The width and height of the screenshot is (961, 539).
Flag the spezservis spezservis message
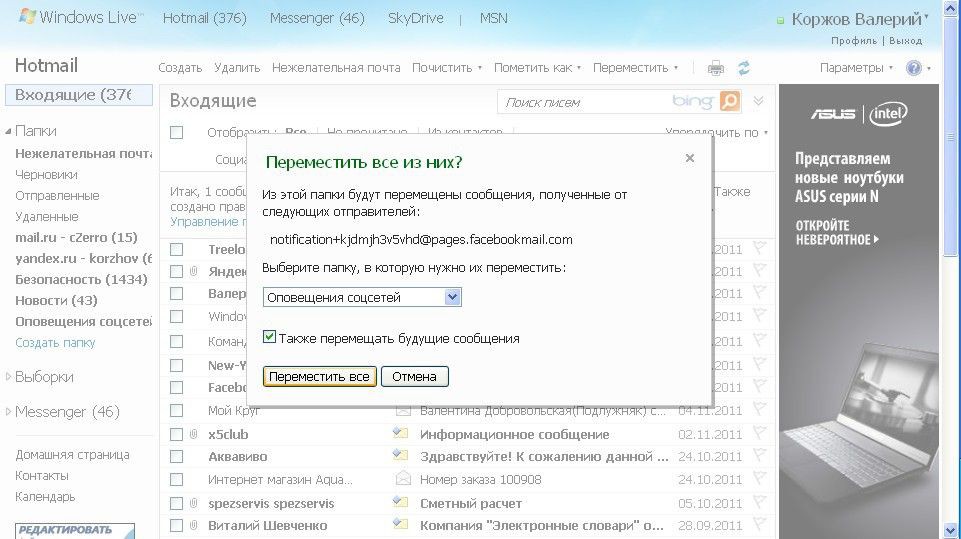tap(760, 502)
